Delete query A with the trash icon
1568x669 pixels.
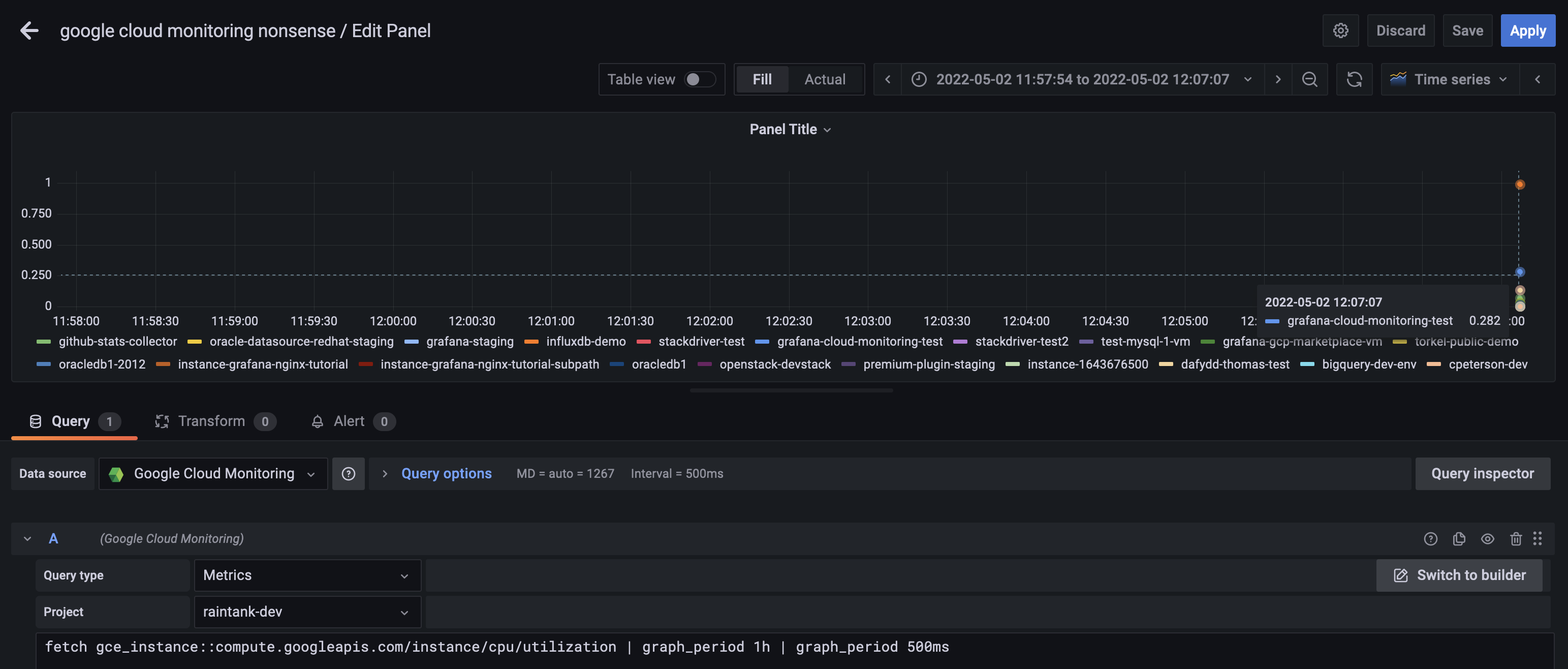pos(1516,539)
